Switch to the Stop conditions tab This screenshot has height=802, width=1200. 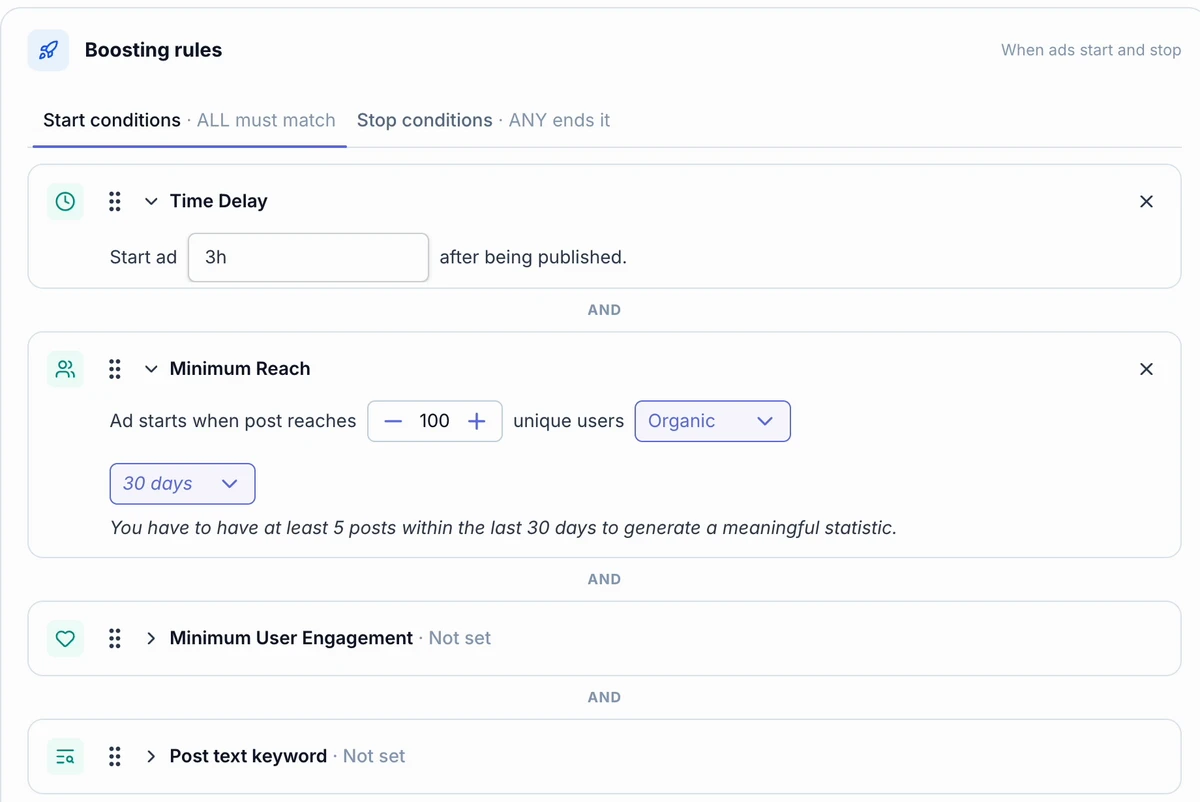click(x=483, y=120)
